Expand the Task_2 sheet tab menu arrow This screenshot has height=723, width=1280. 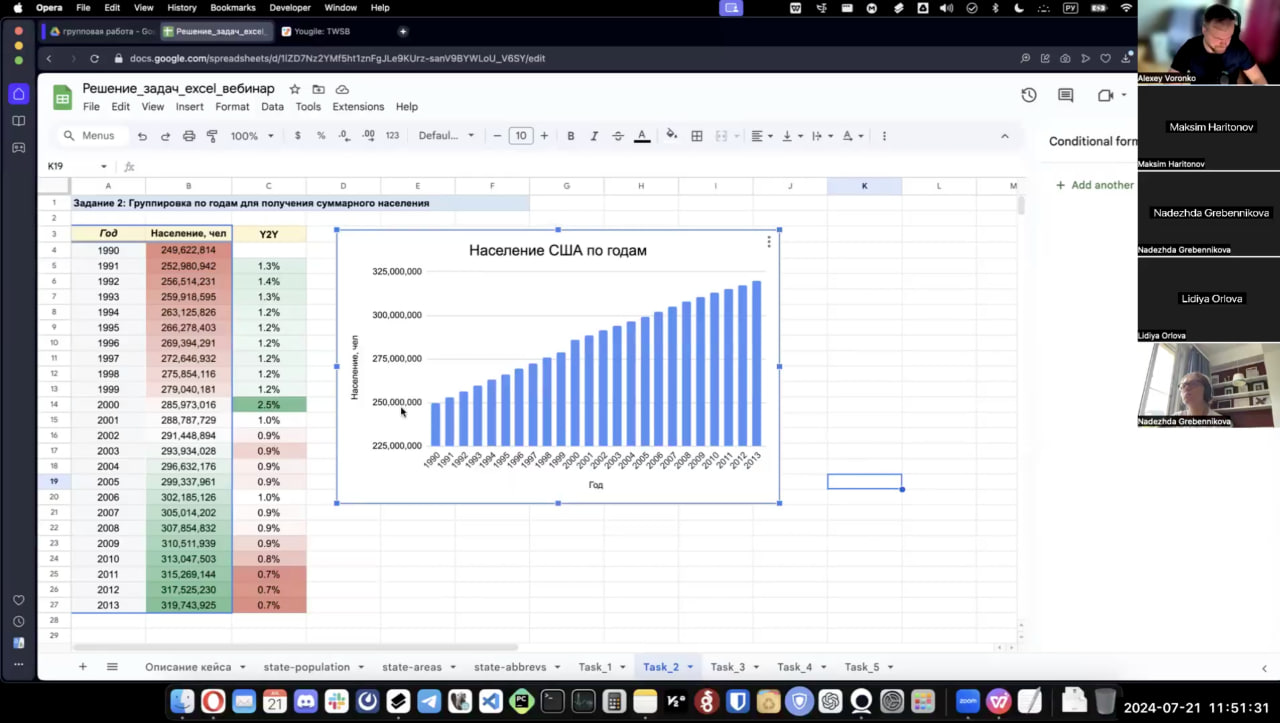690,667
